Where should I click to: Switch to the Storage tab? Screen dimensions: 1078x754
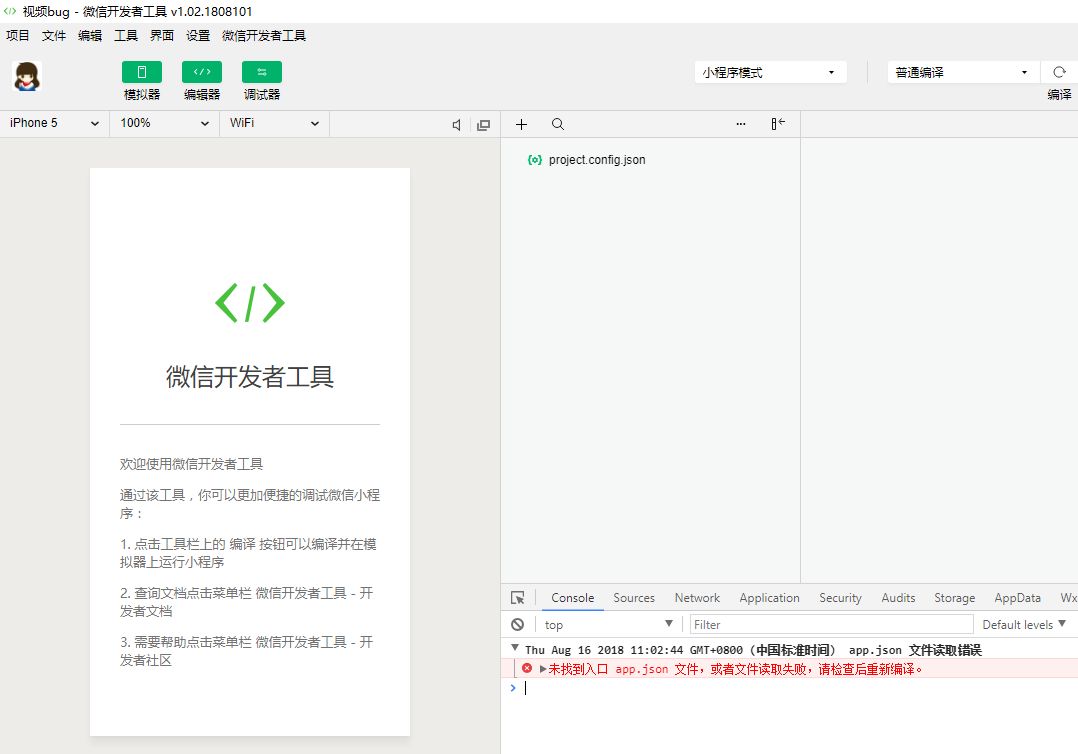954,598
